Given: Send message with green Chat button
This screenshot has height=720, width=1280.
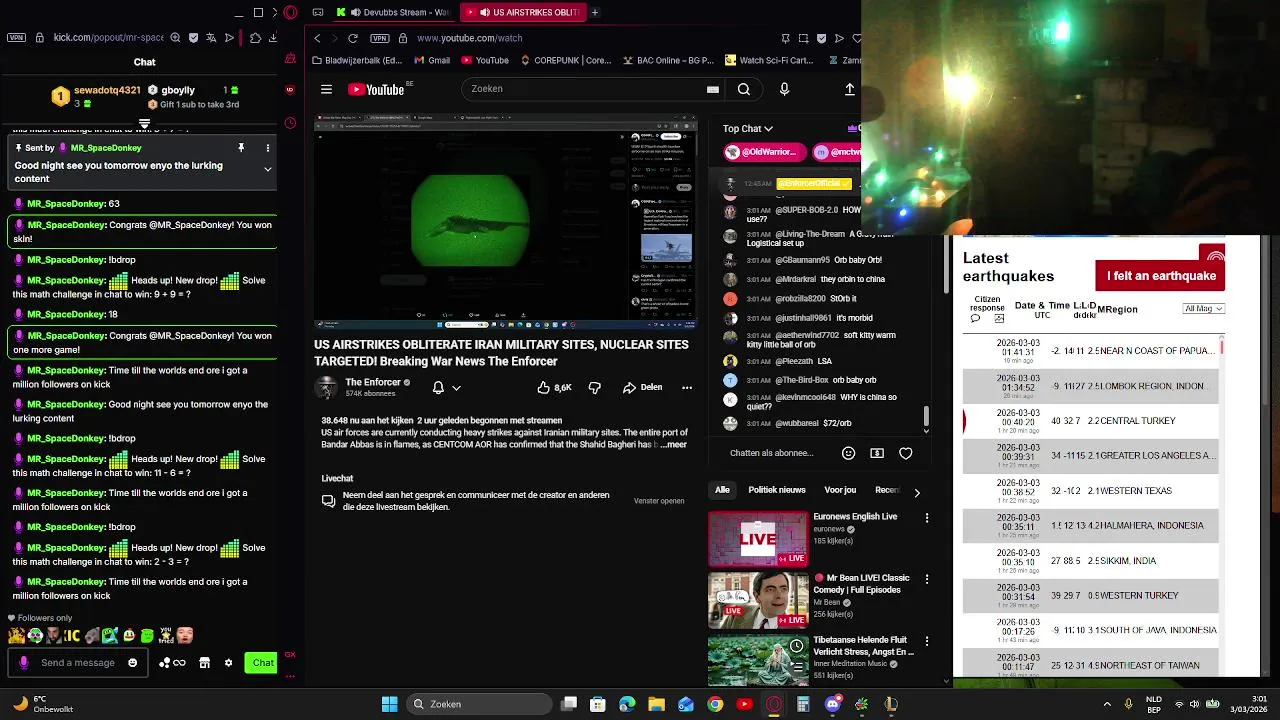Looking at the screenshot, I should pyautogui.click(x=262, y=662).
